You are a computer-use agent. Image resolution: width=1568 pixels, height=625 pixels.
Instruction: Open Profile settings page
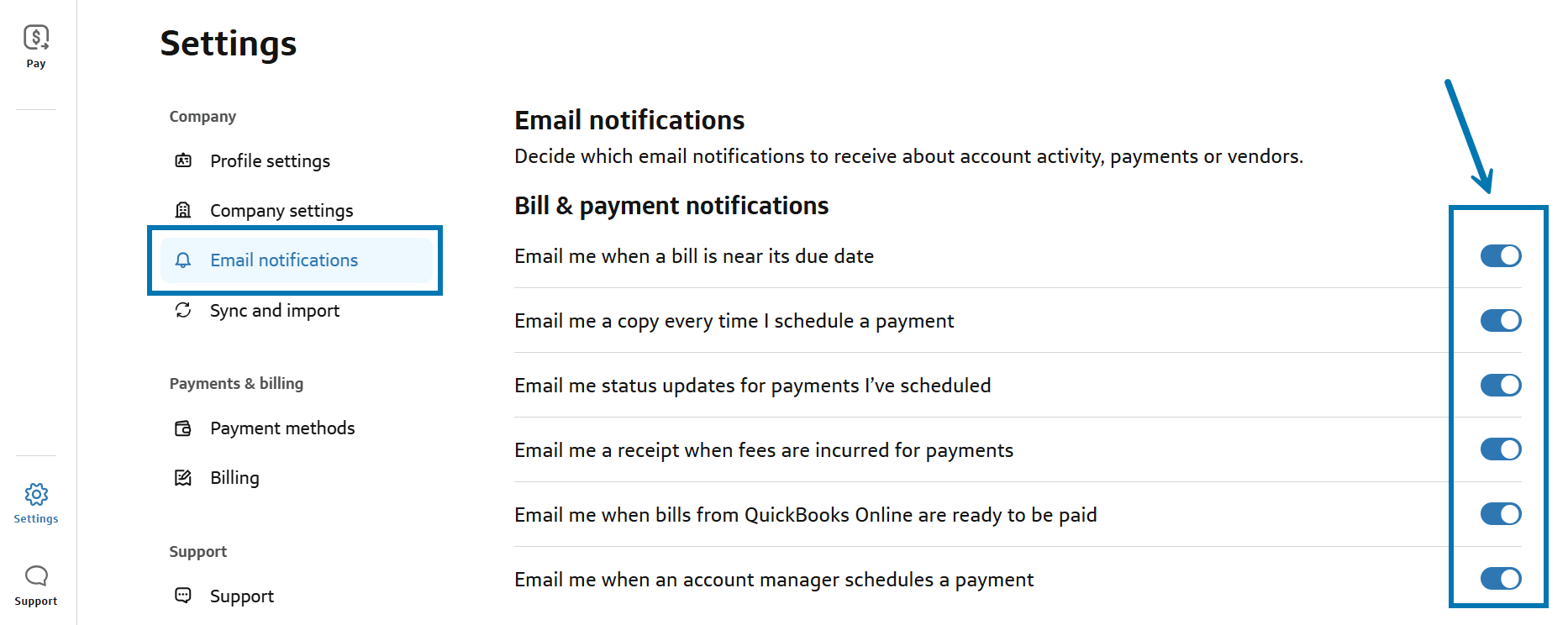[270, 160]
